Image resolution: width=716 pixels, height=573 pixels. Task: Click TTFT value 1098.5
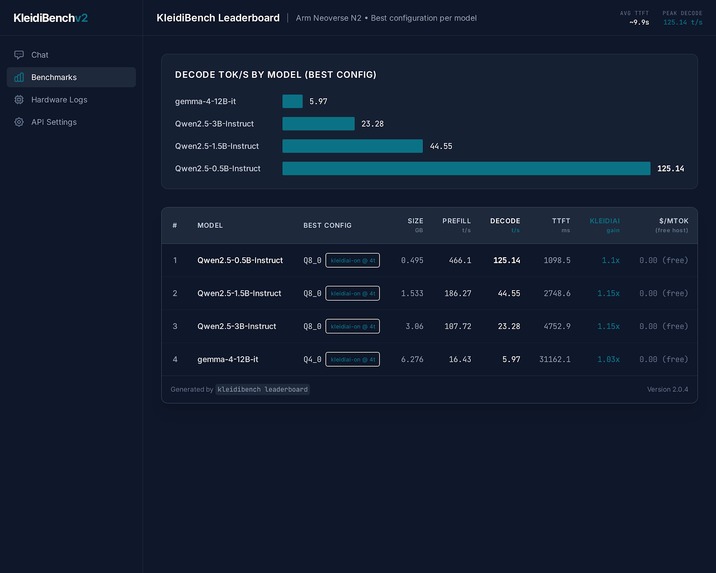pyautogui.click(x=557, y=260)
